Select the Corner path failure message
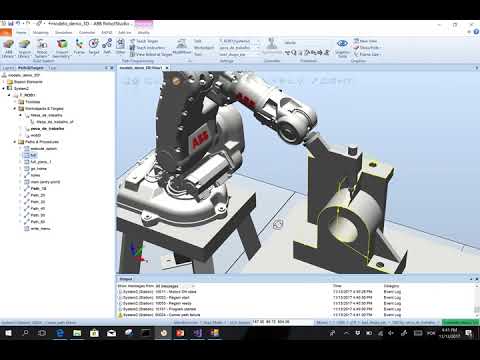The image size is (480, 360). 162,315
